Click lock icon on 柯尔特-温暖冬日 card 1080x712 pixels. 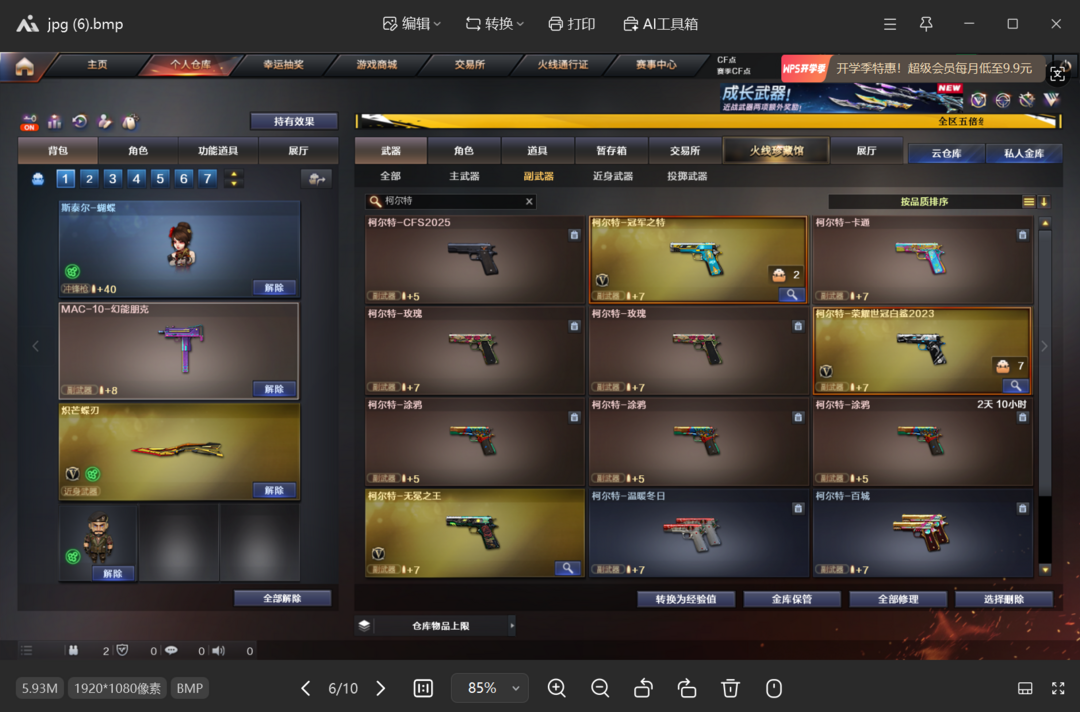click(798, 508)
